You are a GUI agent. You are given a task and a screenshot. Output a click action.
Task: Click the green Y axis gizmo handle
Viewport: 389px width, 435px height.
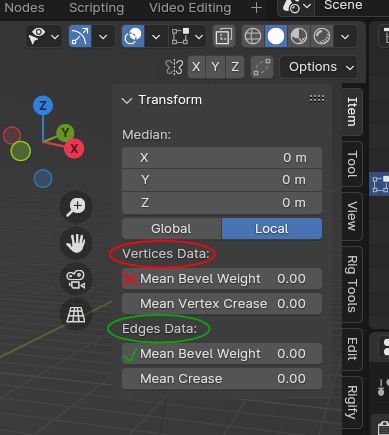pos(65,133)
